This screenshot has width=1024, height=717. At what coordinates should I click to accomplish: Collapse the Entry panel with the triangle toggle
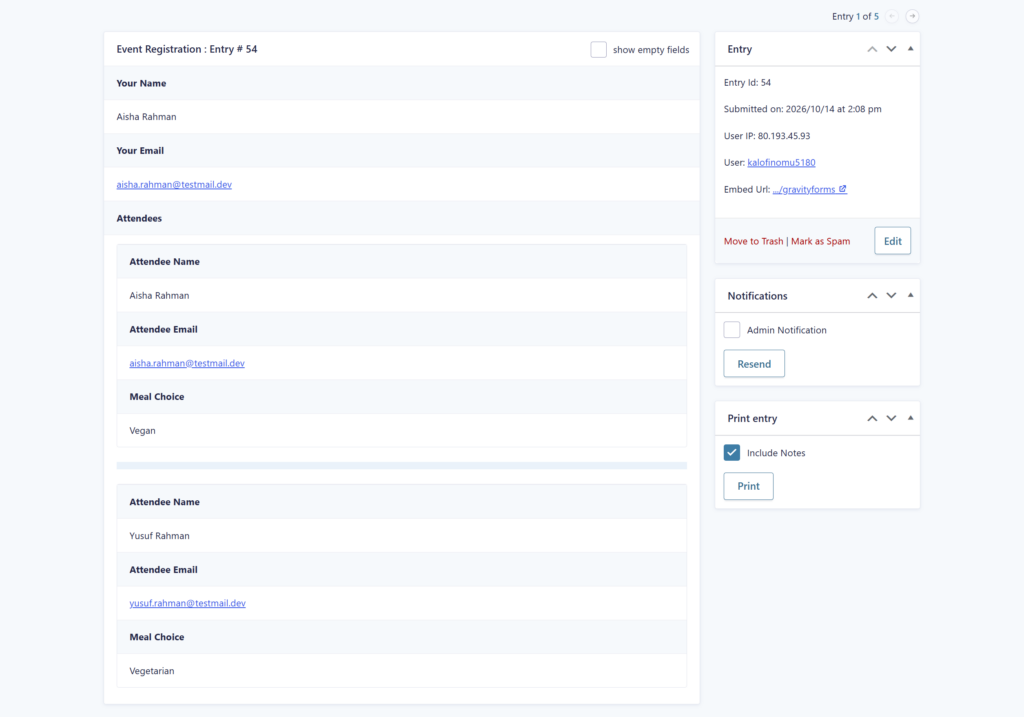pyautogui.click(x=910, y=49)
